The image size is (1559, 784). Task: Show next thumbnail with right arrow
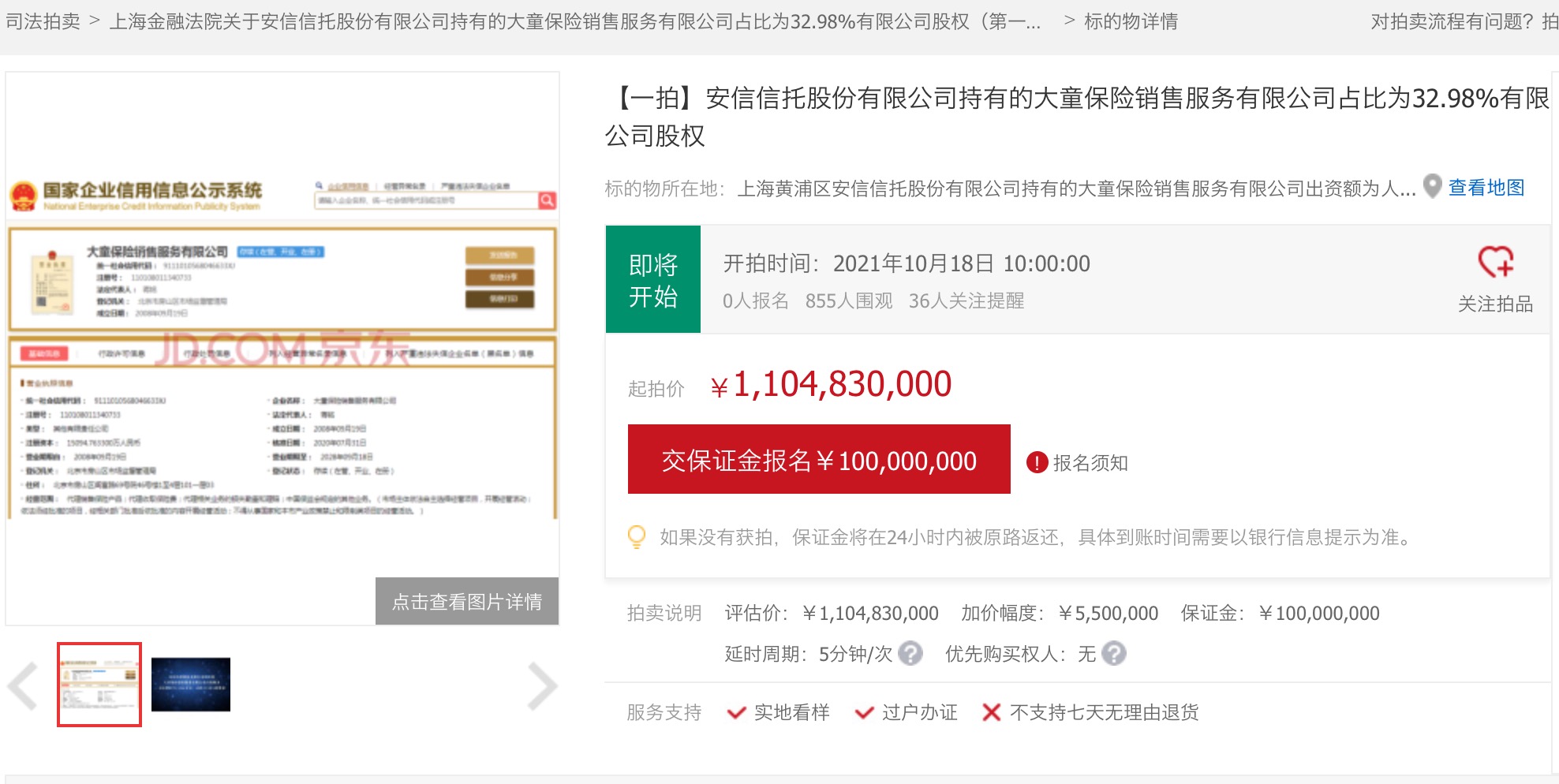pyautogui.click(x=542, y=686)
